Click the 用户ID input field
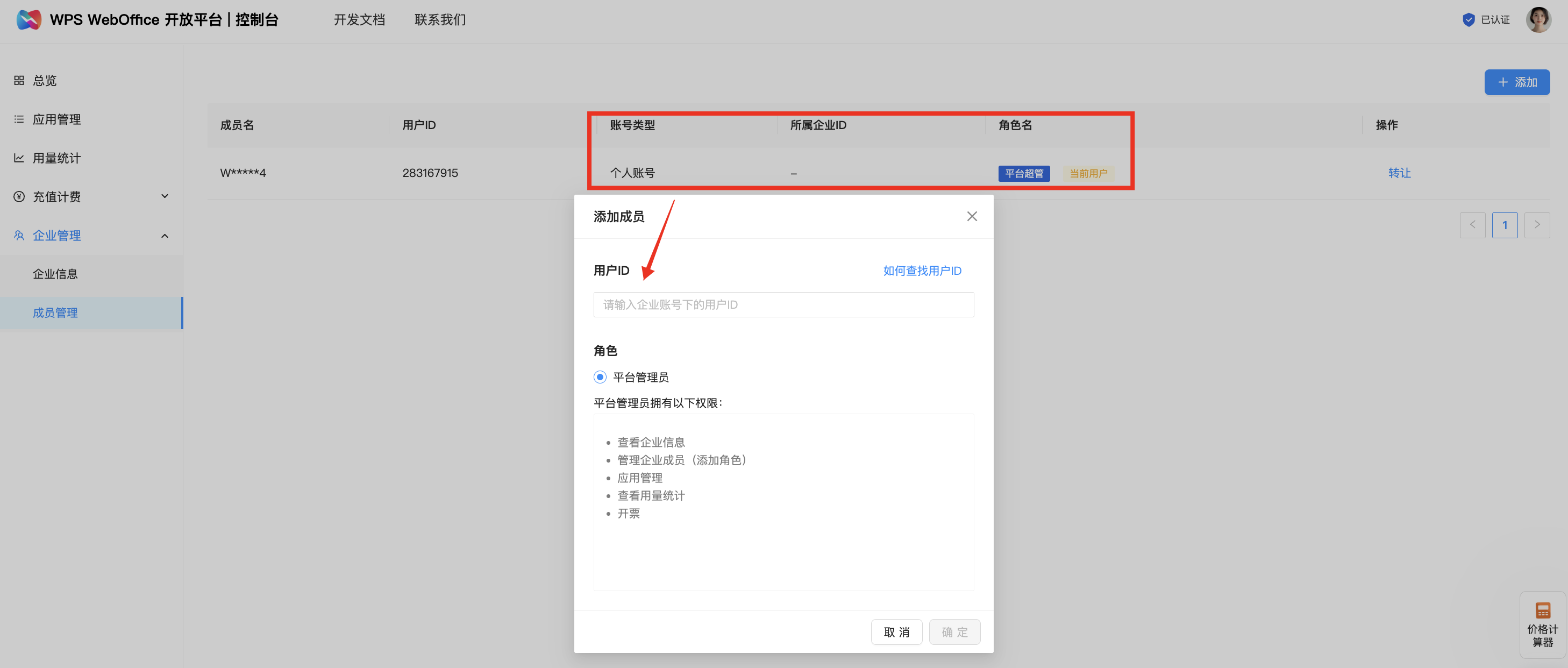This screenshot has height=668, width=1568. (x=783, y=304)
